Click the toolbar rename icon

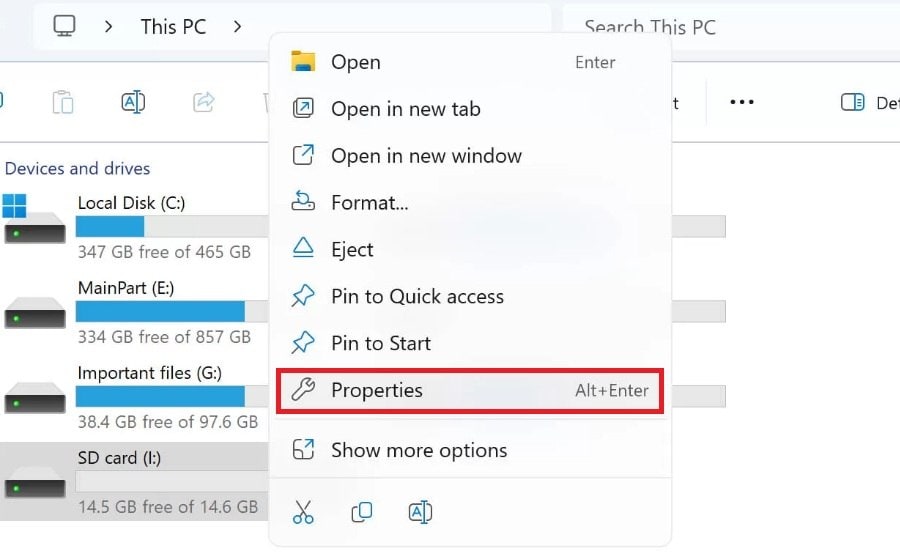point(133,102)
